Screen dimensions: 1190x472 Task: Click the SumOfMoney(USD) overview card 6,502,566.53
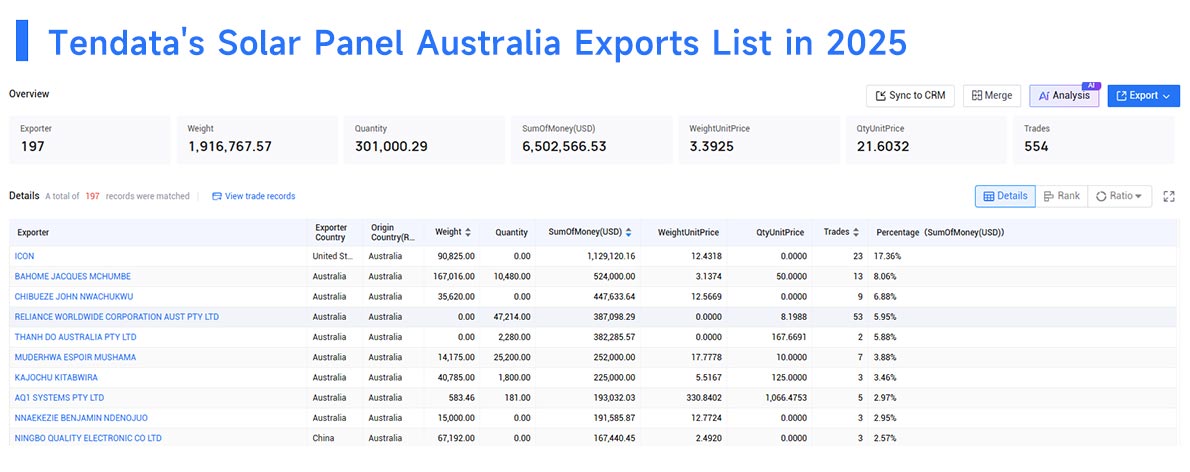coord(592,140)
